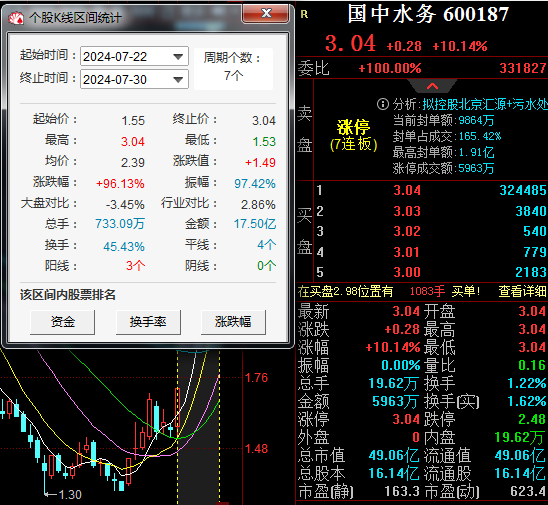Select buy level 2 price 3.03
Viewport: 548px width, 505px height.
point(407,211)
